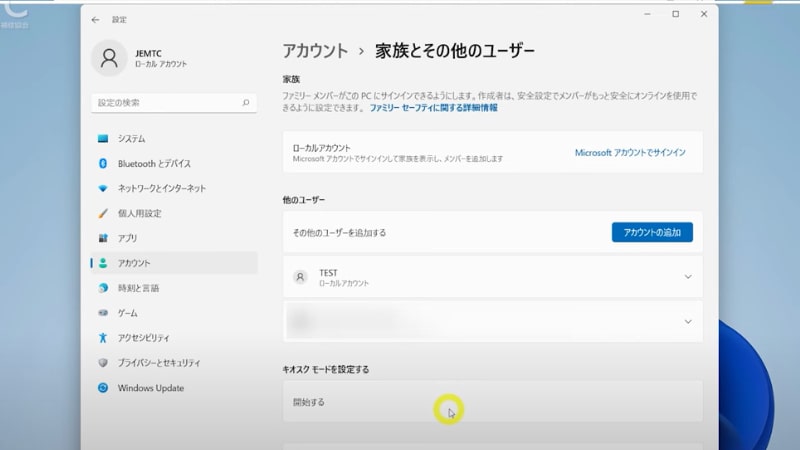
Task: Click the JEMTC profile avatar
Action: (109, 58)
